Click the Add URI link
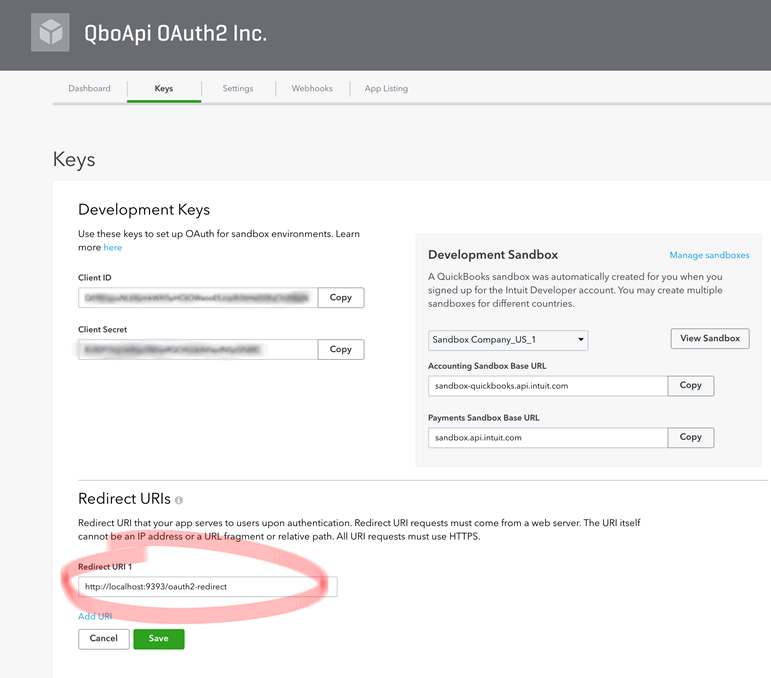Image resolution: width=771 pixels, height=678 pixels. [95, 616]
